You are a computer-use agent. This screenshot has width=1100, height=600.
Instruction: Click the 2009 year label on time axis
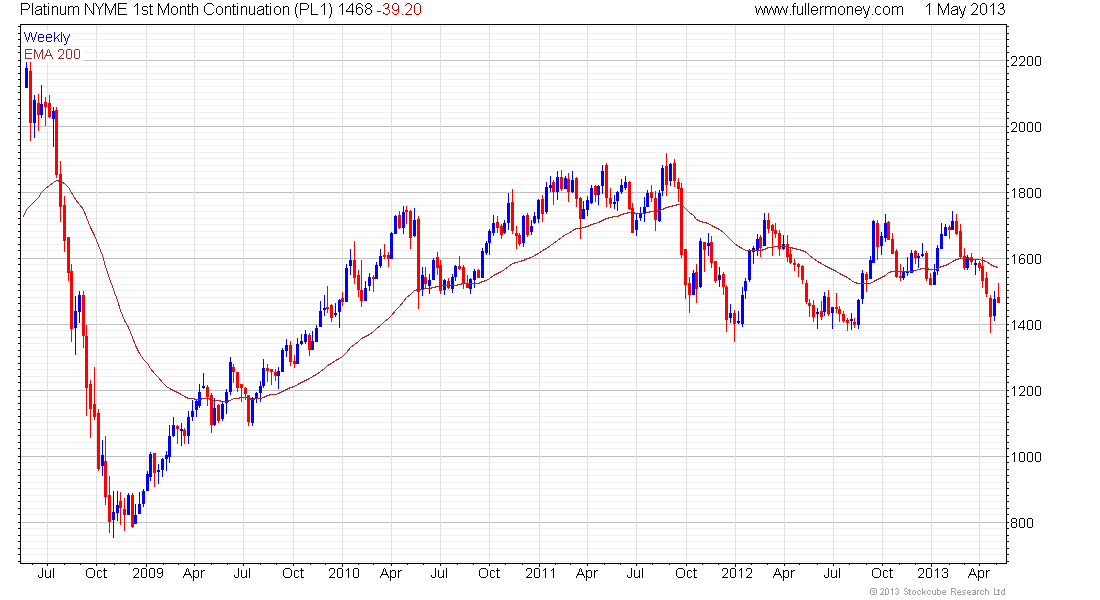(148, 573)
